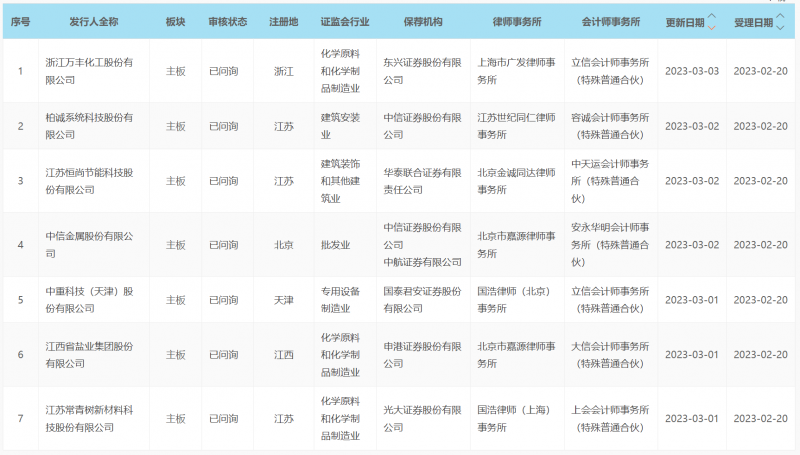Select 江西 registration location cell

coord(284,355)
